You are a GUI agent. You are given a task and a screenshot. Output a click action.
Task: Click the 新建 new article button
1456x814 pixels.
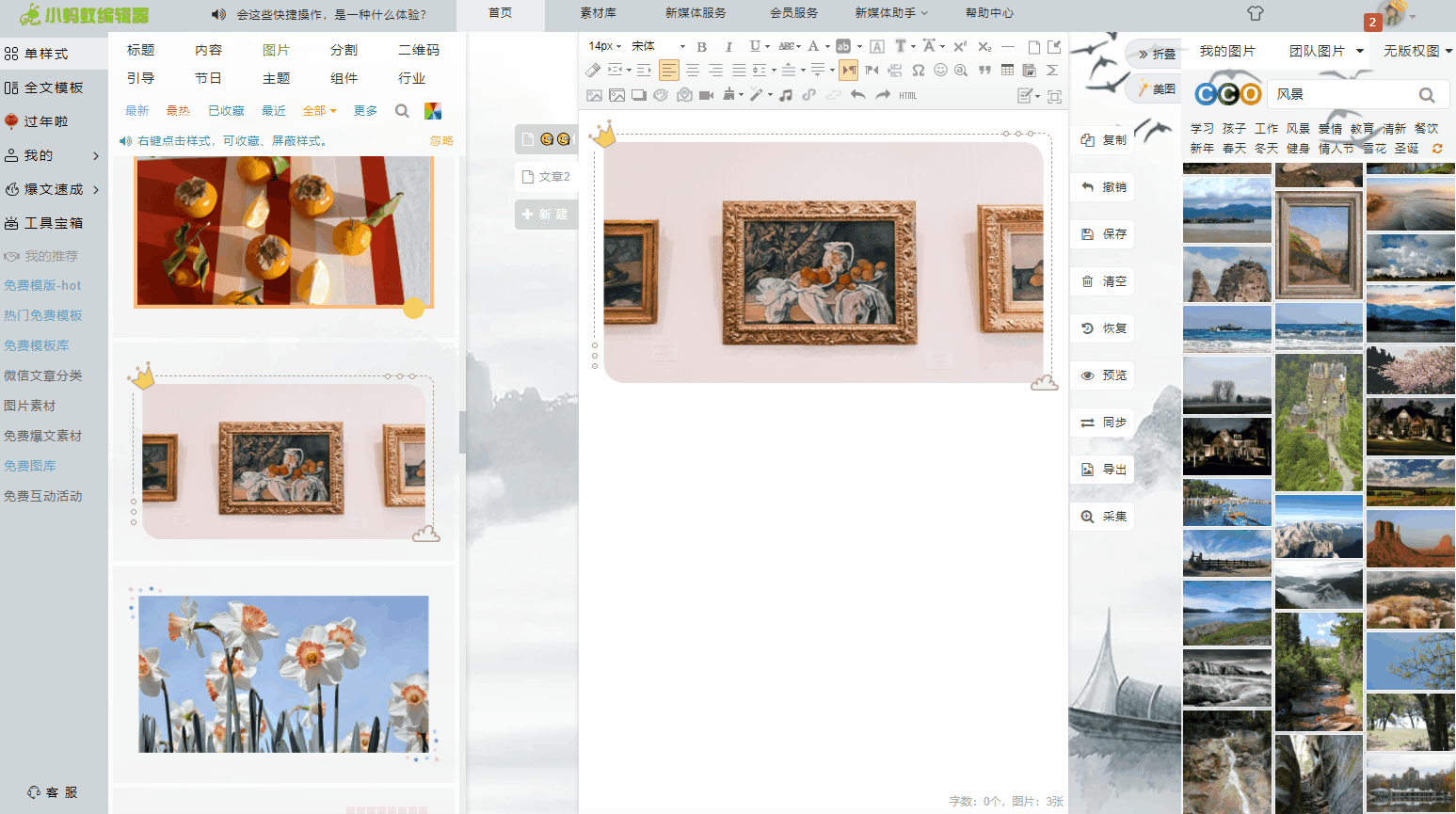point(546,215)
